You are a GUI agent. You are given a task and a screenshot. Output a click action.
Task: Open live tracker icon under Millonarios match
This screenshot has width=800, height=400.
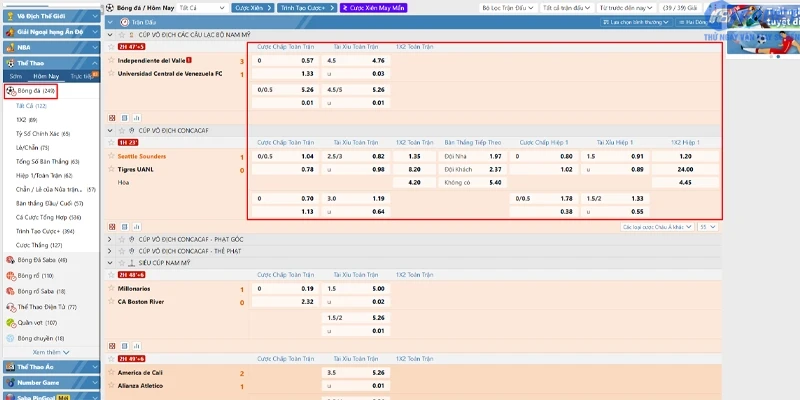112,345
